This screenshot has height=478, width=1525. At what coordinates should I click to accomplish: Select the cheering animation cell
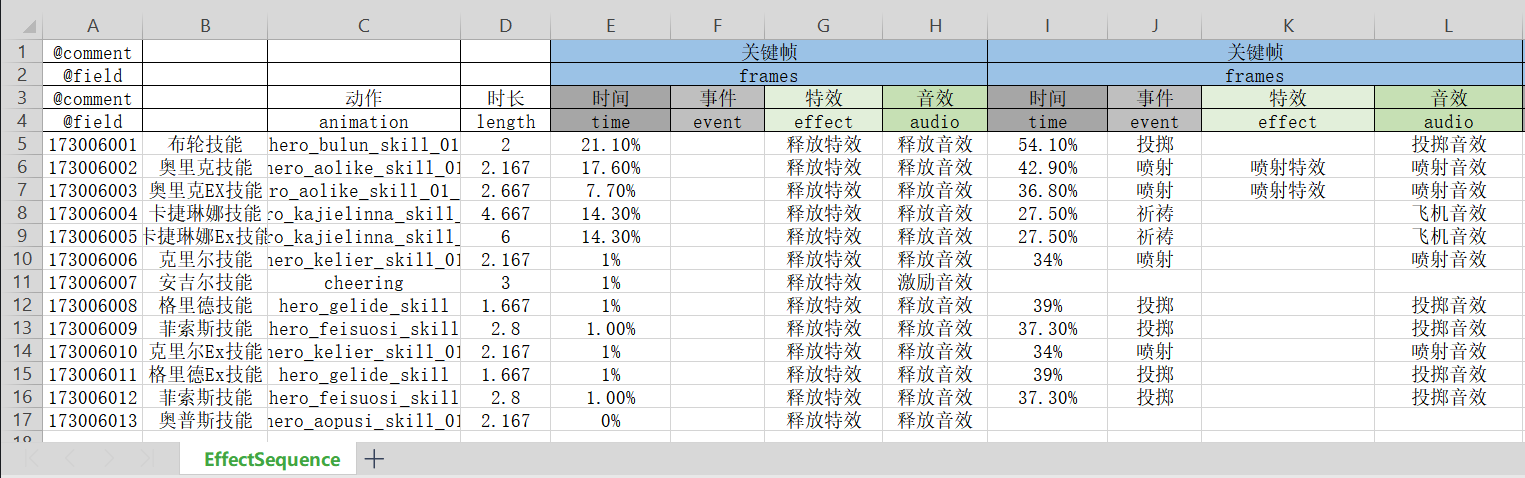point(363,283)
